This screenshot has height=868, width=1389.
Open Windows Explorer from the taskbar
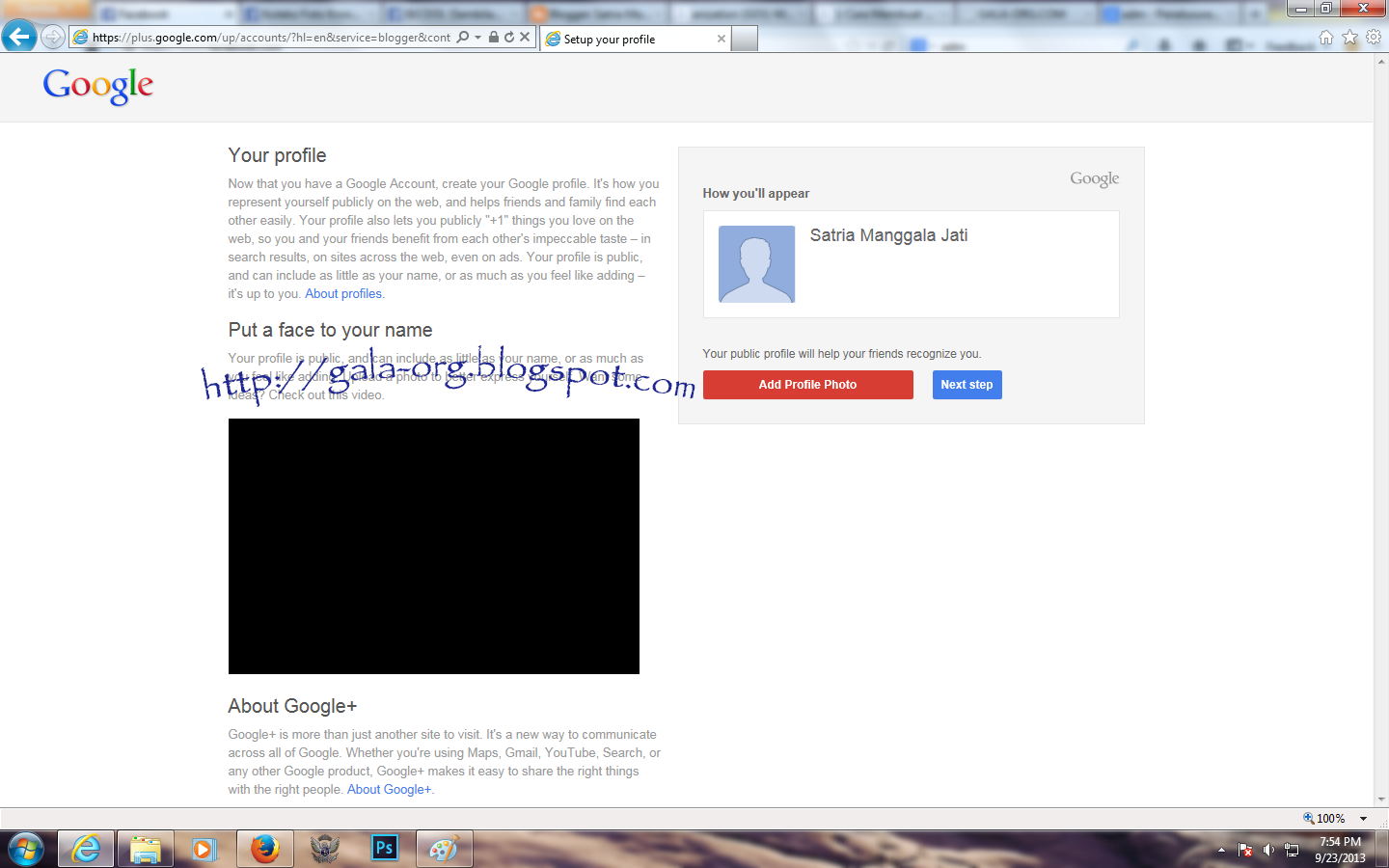pyautogui.click(x=146, y=849)
